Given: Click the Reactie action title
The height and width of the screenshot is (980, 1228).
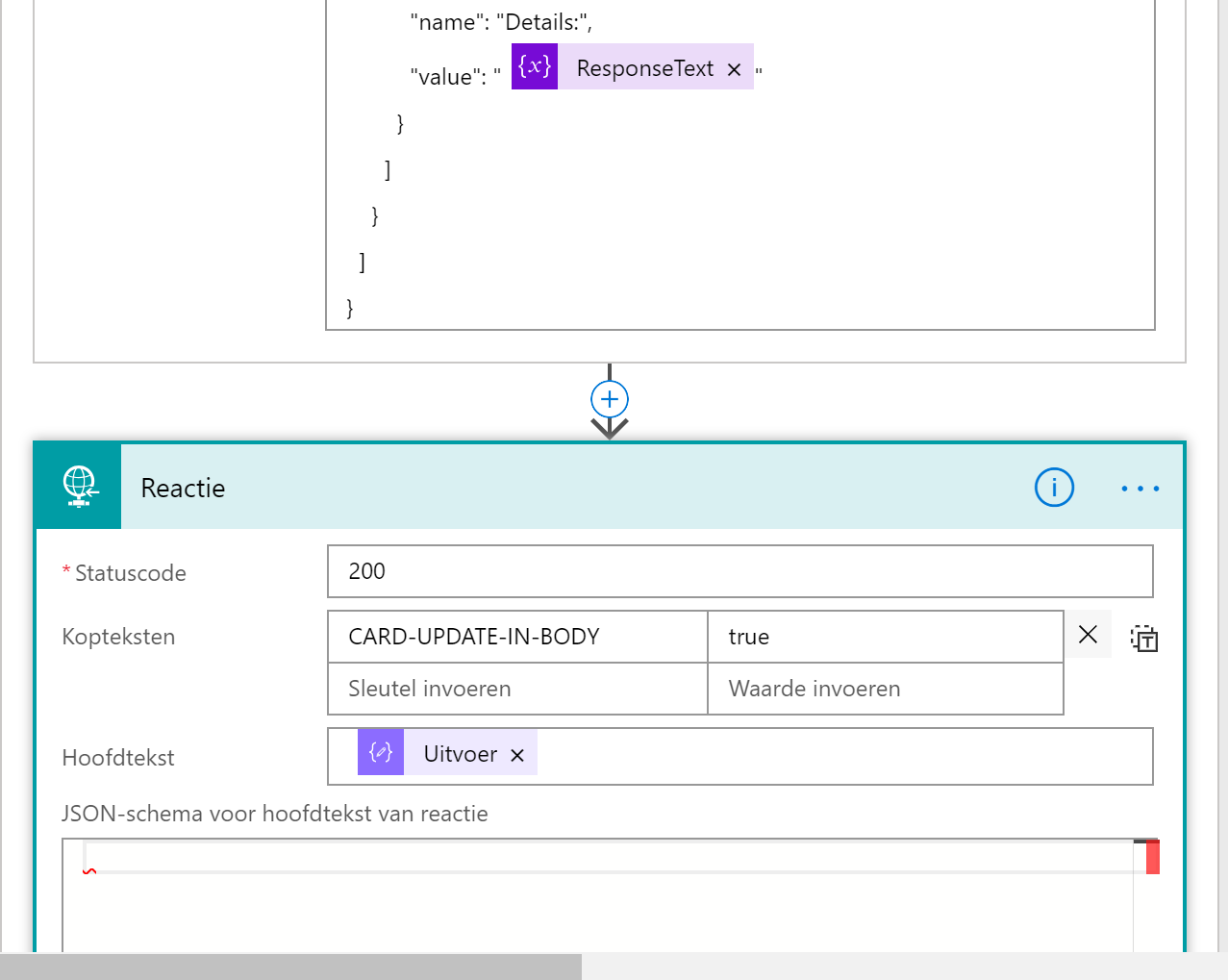Looking at the screenshot, I should pos(183,489).
